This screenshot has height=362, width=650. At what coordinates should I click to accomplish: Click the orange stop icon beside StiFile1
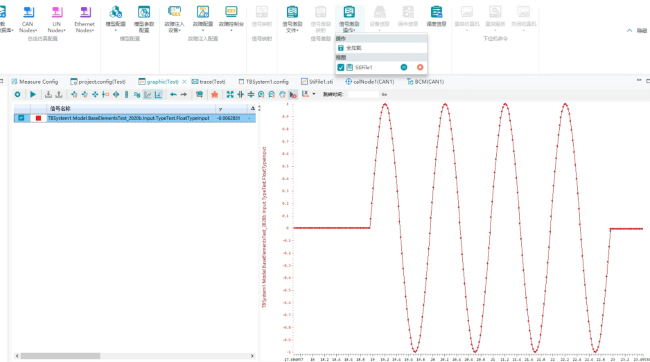[420, 67]
